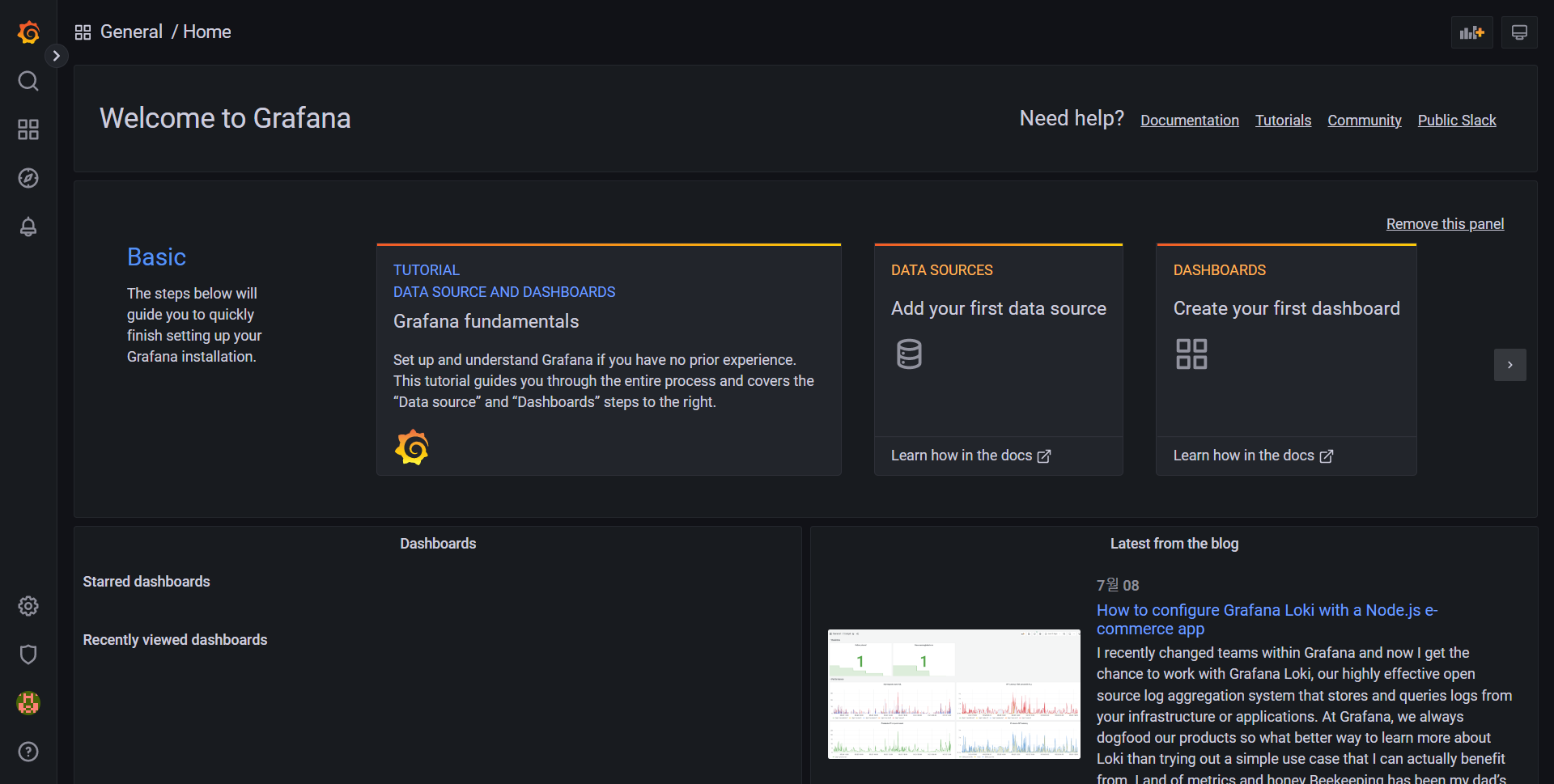Open Learn how in the docs under Data Sources

[x=970, y=456]
